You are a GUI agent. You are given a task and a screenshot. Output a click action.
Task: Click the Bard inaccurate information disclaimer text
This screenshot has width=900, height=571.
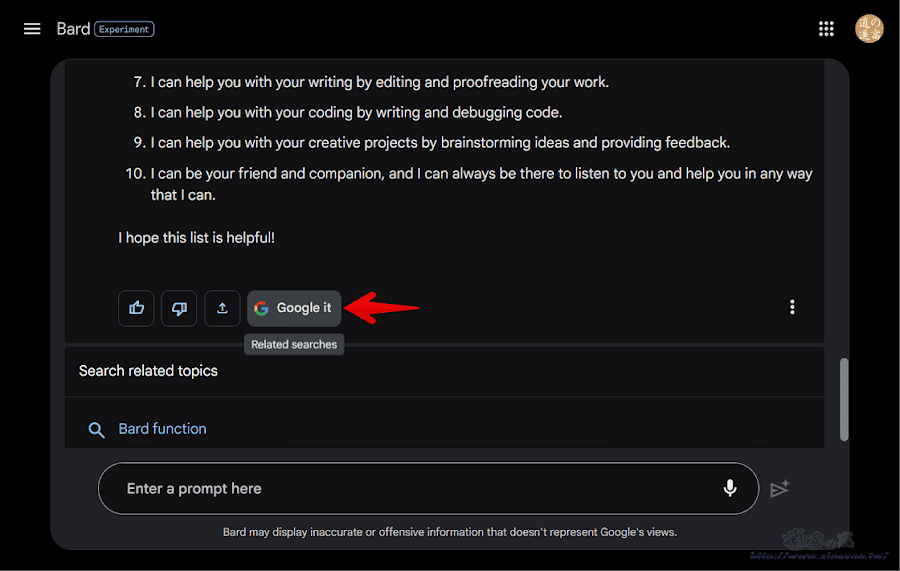coord(450,532)
